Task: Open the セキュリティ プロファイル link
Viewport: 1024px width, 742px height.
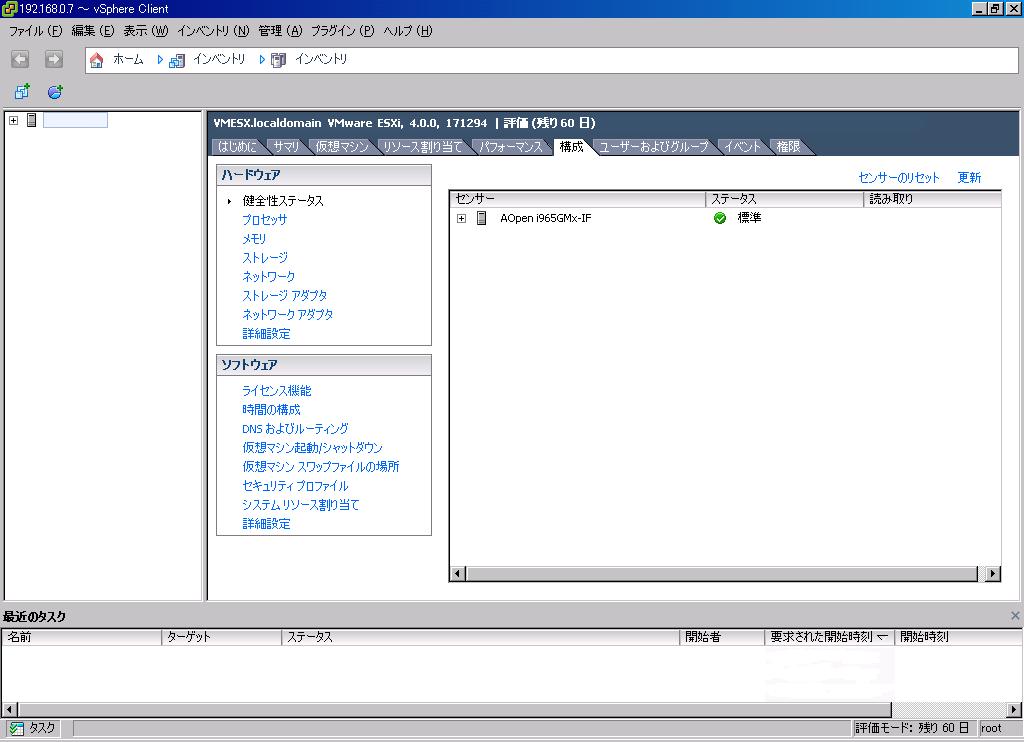Action: (x=295, y=486)
